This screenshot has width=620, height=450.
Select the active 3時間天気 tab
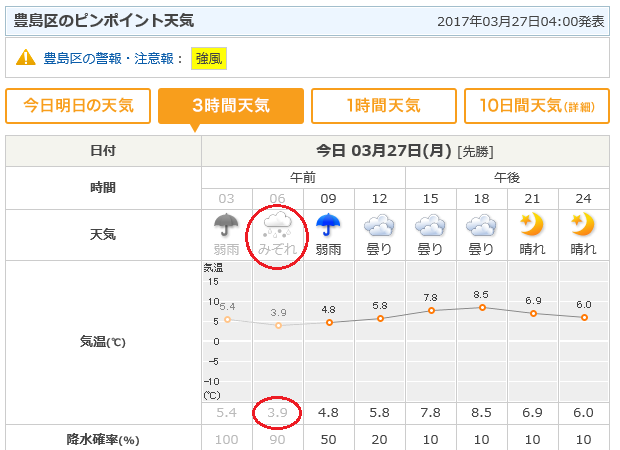point(230,106)
